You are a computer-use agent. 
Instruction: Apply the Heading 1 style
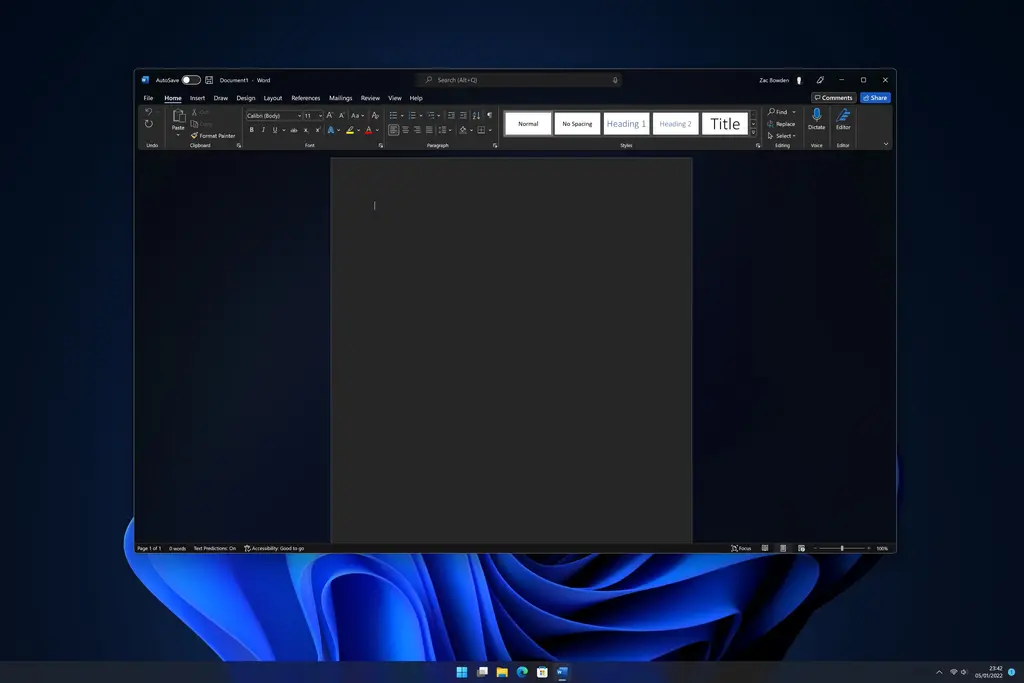(626, 123)
